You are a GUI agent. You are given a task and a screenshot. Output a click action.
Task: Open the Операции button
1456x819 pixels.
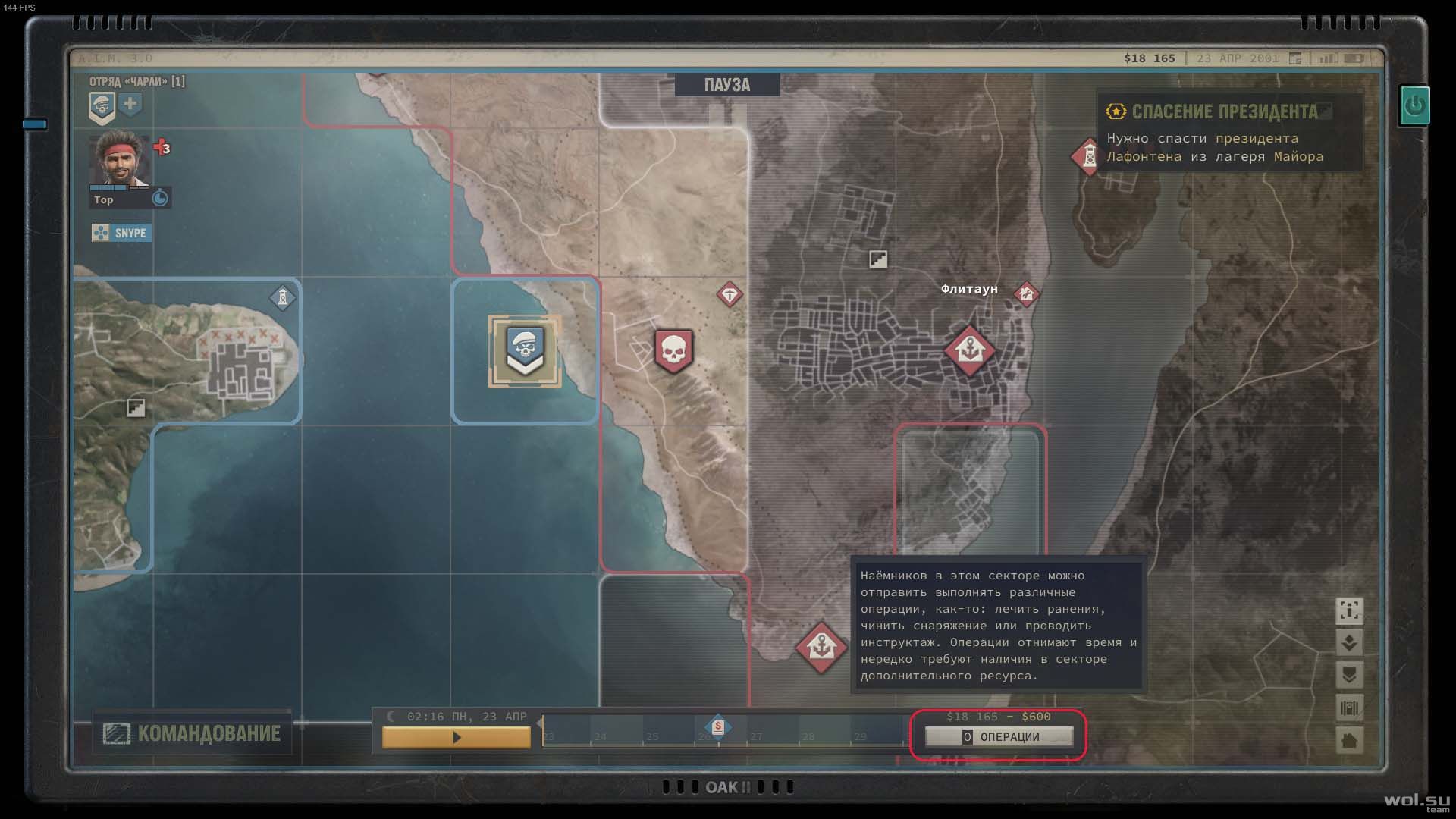[x=999, y=736]
